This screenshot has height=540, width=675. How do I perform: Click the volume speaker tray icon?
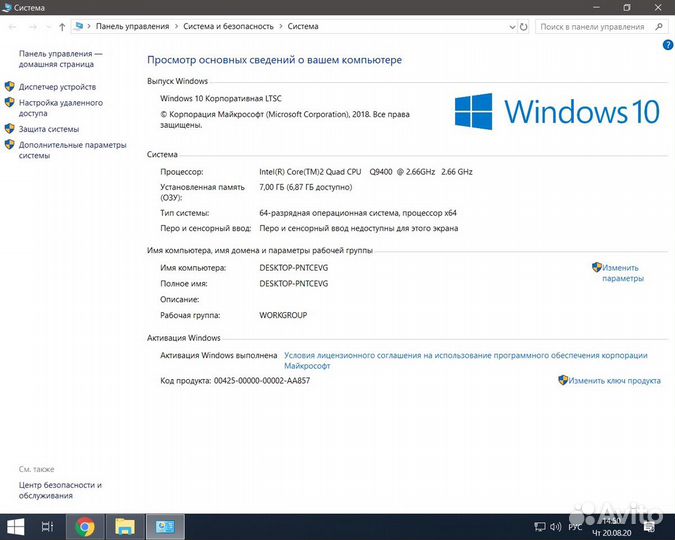[x=555, y=527]
